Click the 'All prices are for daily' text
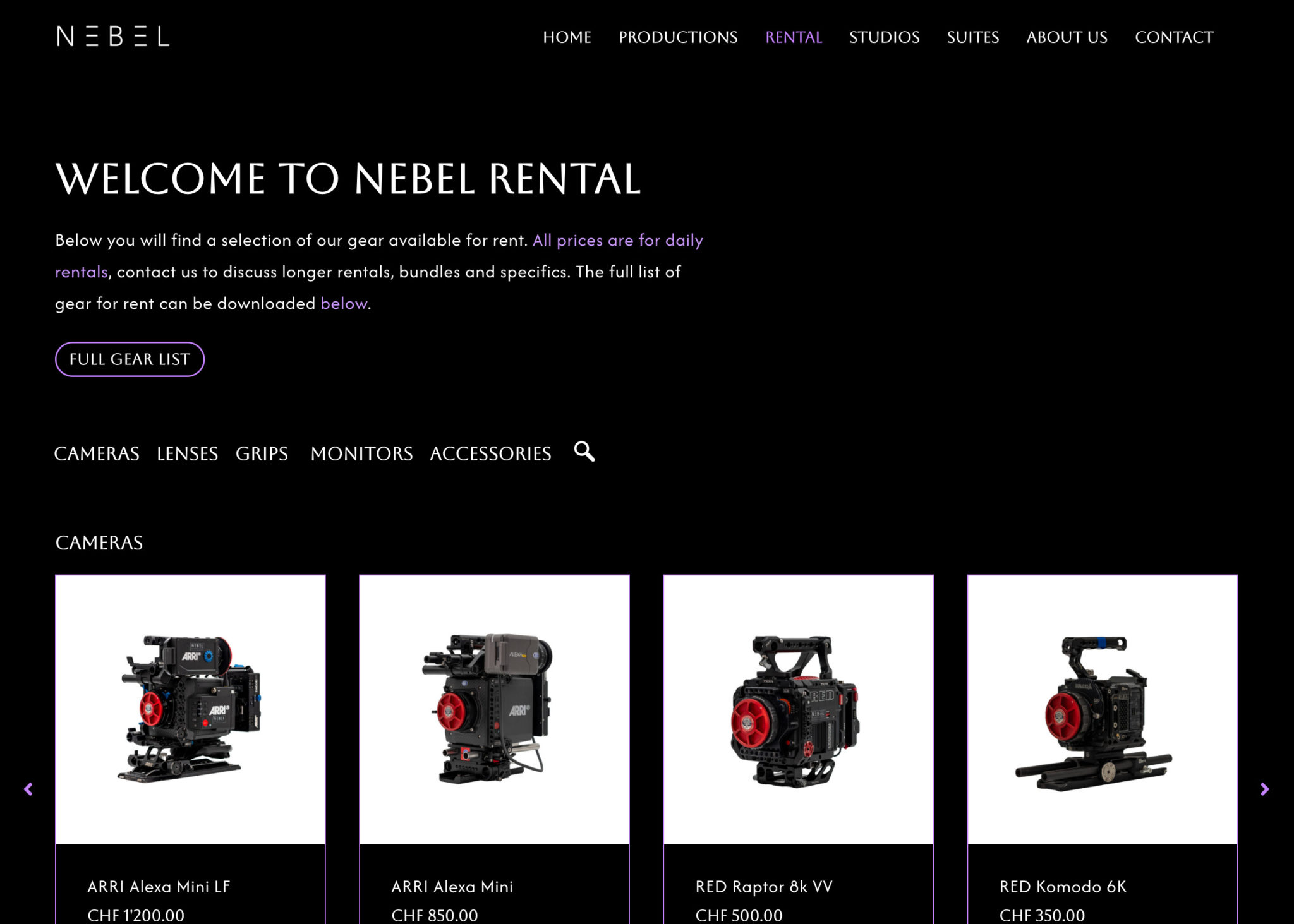1294x924 pixels. click(618, 240)
